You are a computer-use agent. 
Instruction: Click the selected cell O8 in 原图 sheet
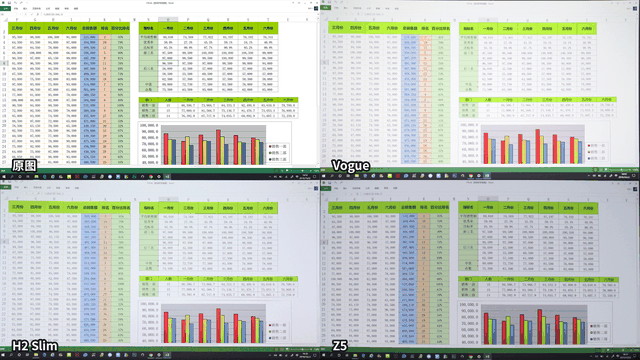click(168, 63)
